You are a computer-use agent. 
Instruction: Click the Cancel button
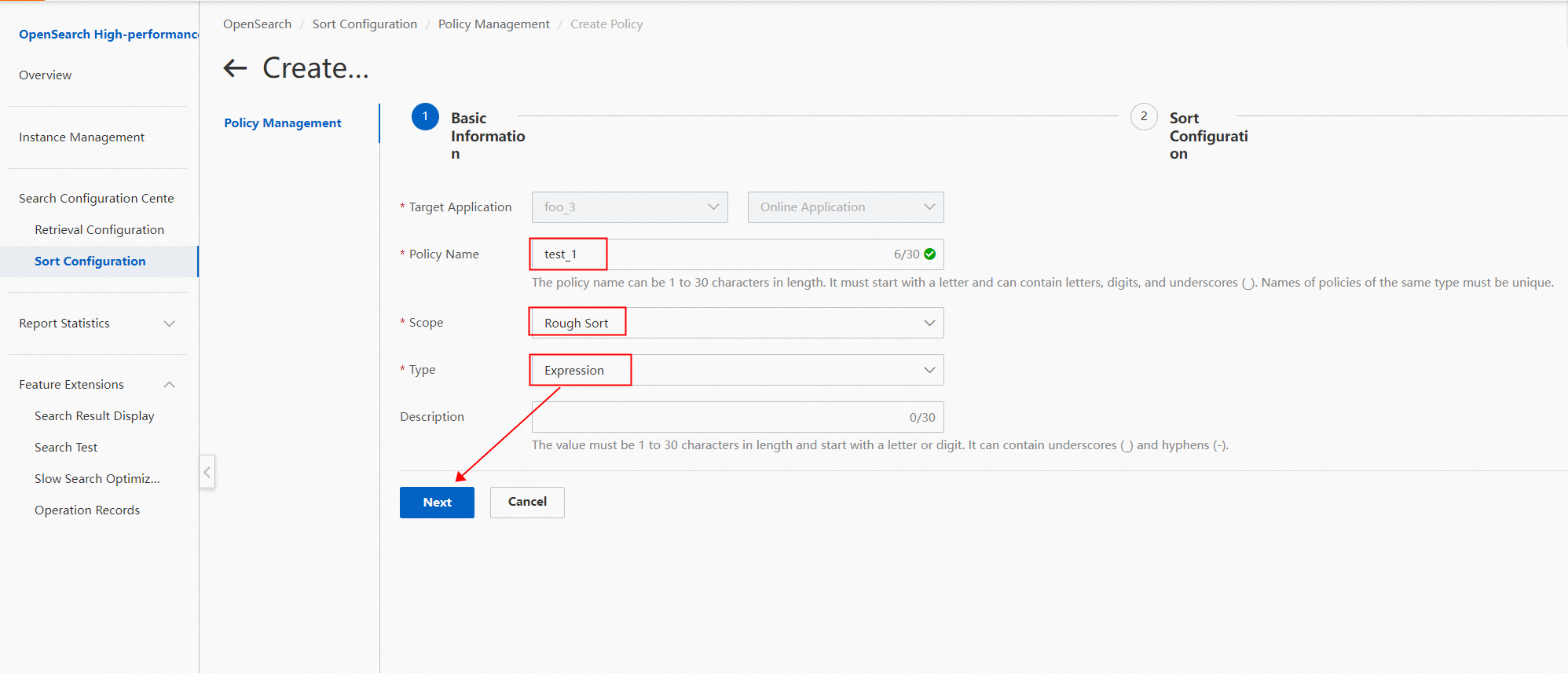(x=527, y=503)
